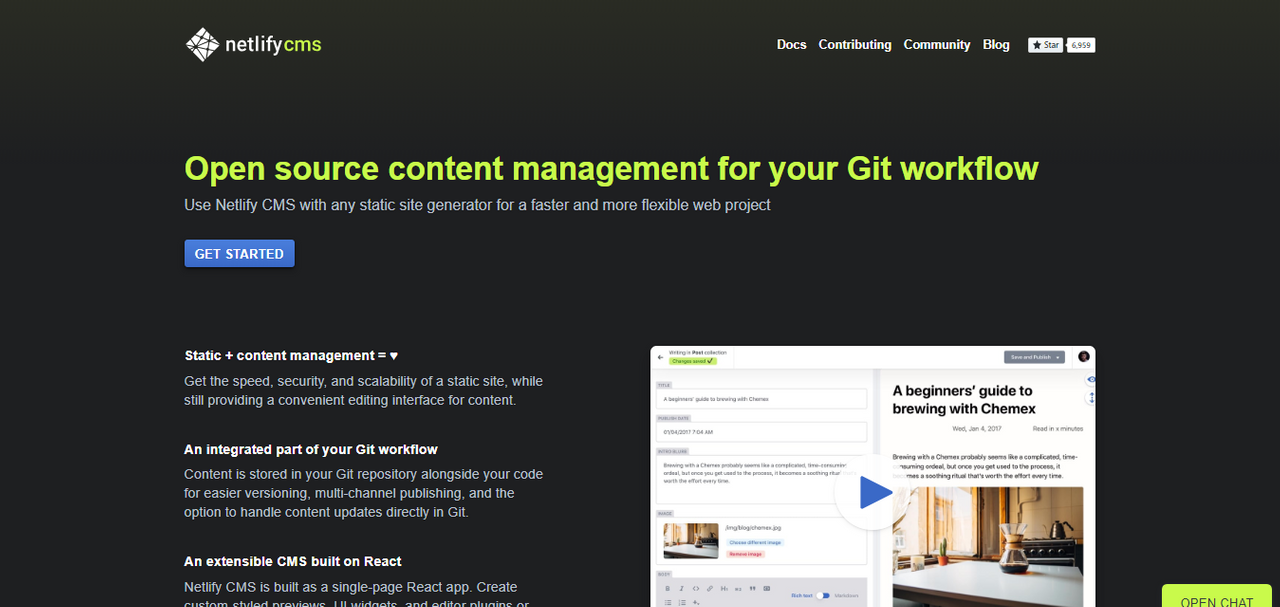
Task: Click the chemex.jpg image thumbnail
Action: point(691,541)
